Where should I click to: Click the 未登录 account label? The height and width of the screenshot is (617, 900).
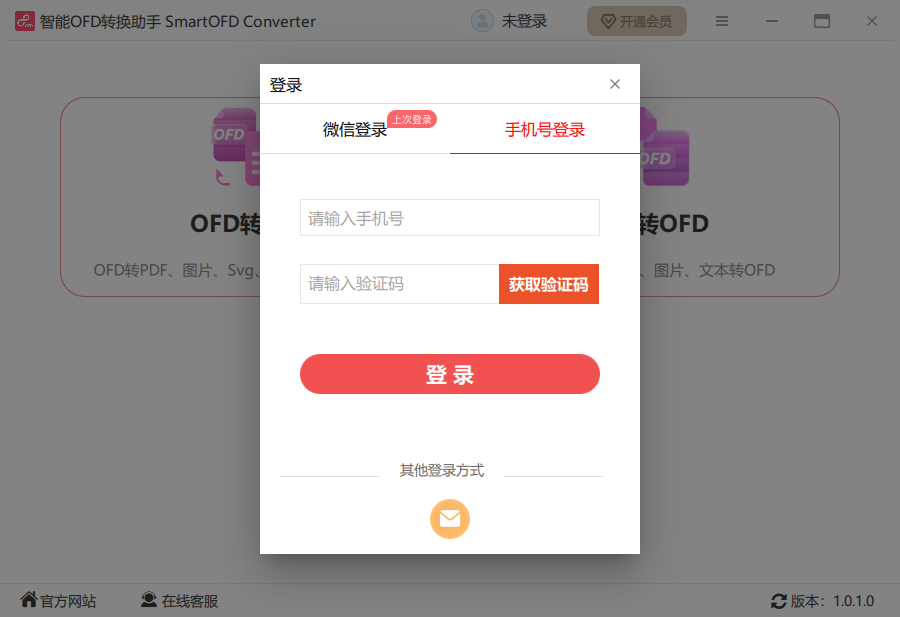[x=524, y=21]
